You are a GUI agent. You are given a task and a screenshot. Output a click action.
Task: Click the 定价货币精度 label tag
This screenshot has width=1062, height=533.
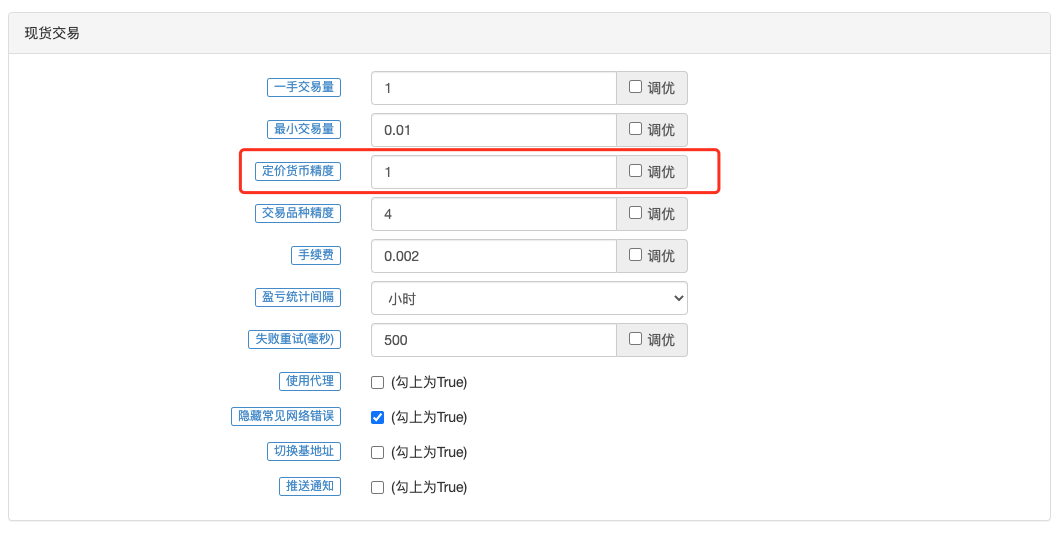click(298, 171)
